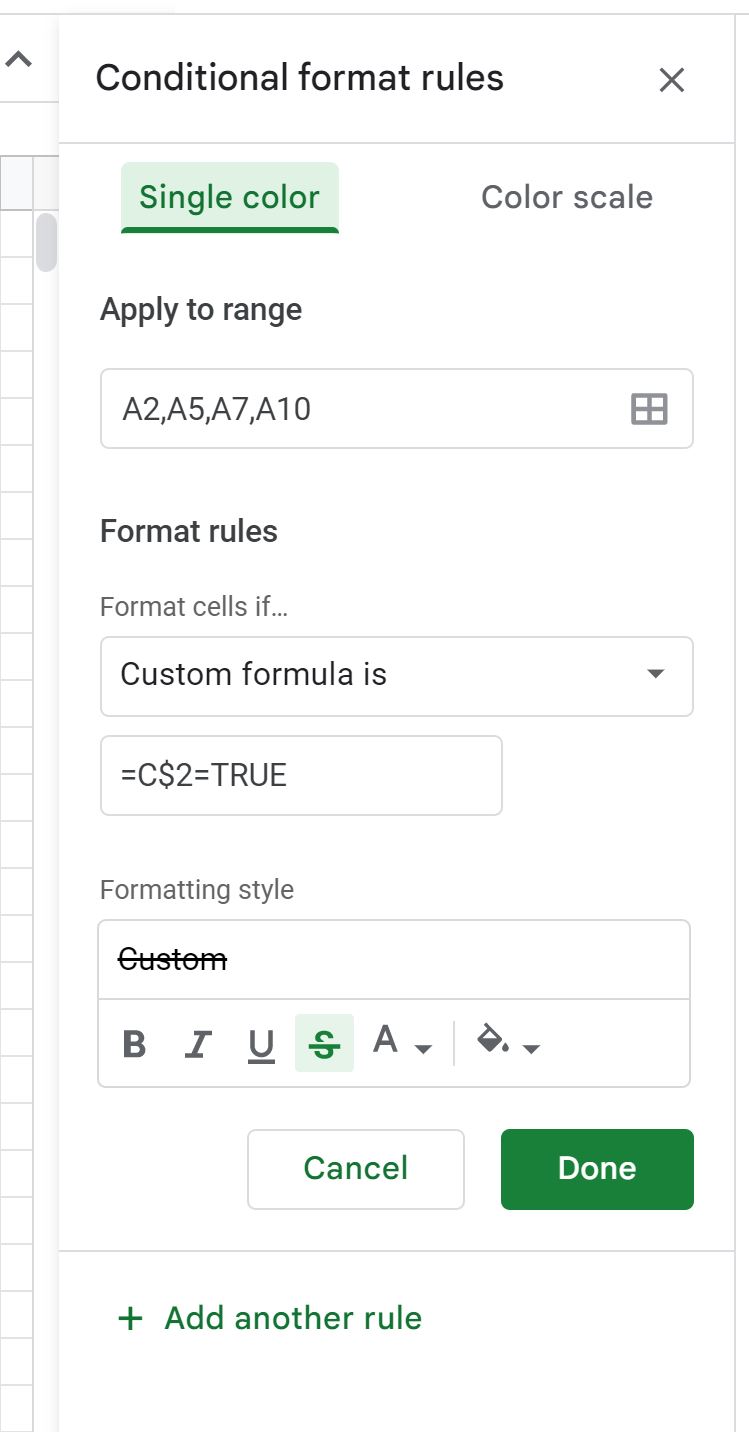This screenshot has height=1432, width=749.
Task: Click the =C$2=TRUE formula field
Action: (301, 775)
